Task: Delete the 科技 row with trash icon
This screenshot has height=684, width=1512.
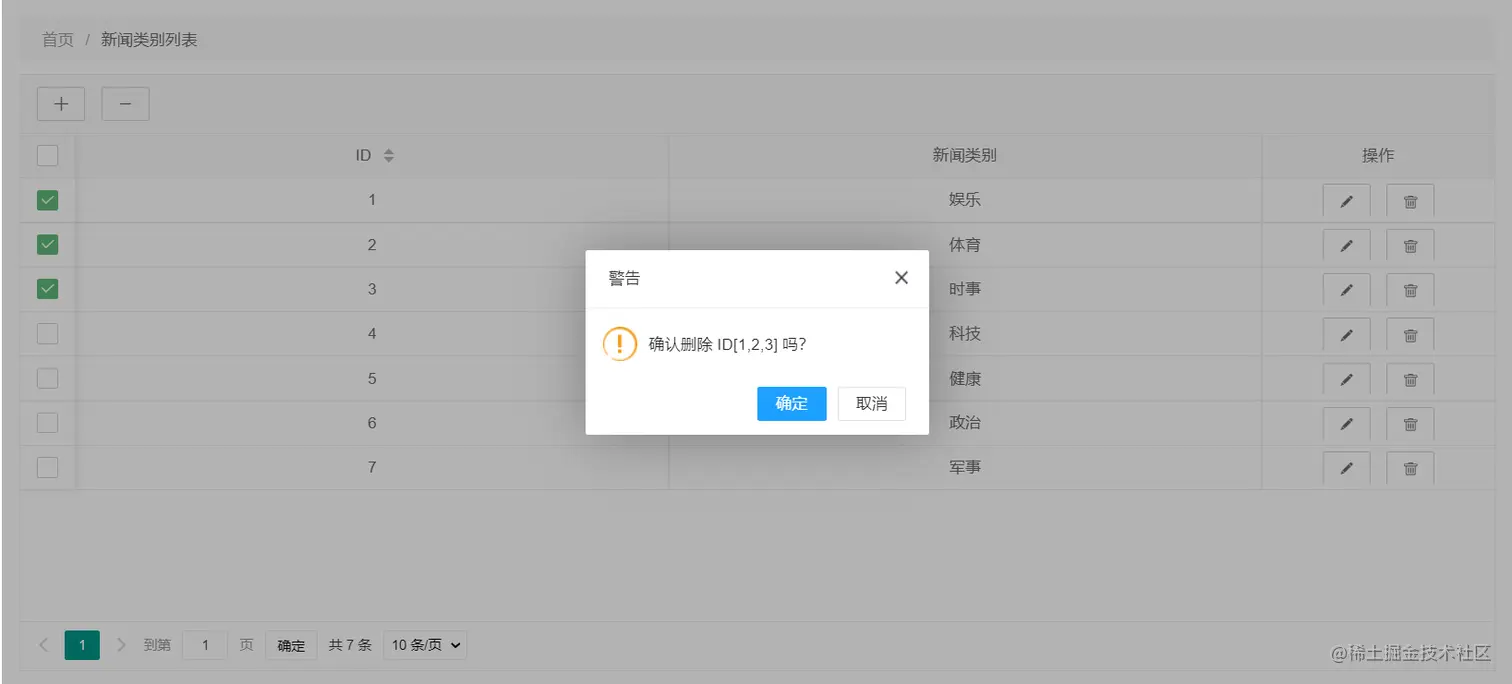Action: click(x=1410, y=335)
